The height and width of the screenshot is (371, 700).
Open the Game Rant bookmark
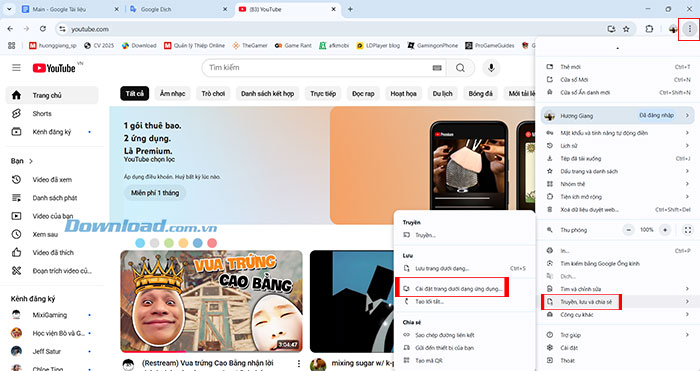[293, 46]
